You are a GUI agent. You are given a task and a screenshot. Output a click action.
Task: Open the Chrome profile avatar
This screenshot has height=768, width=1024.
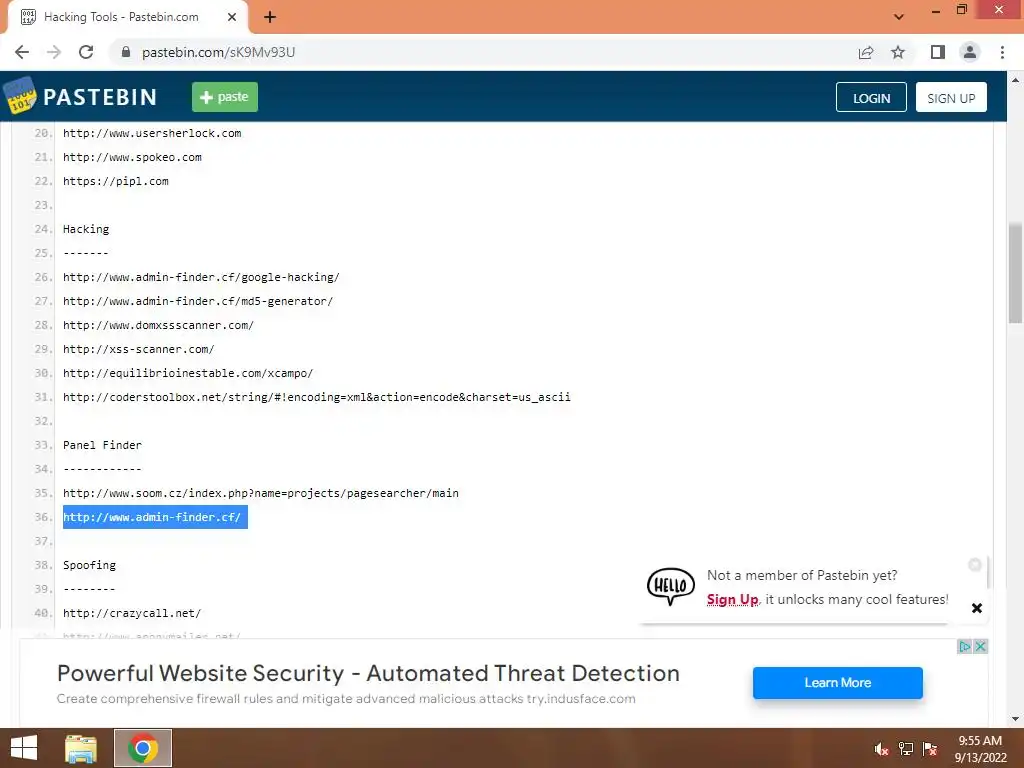[970, 52]
